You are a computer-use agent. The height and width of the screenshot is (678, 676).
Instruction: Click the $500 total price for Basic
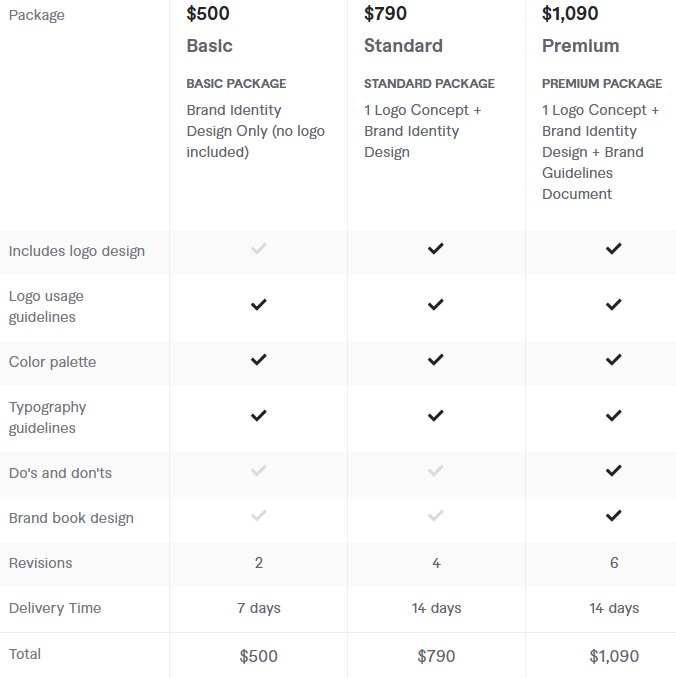258,656
